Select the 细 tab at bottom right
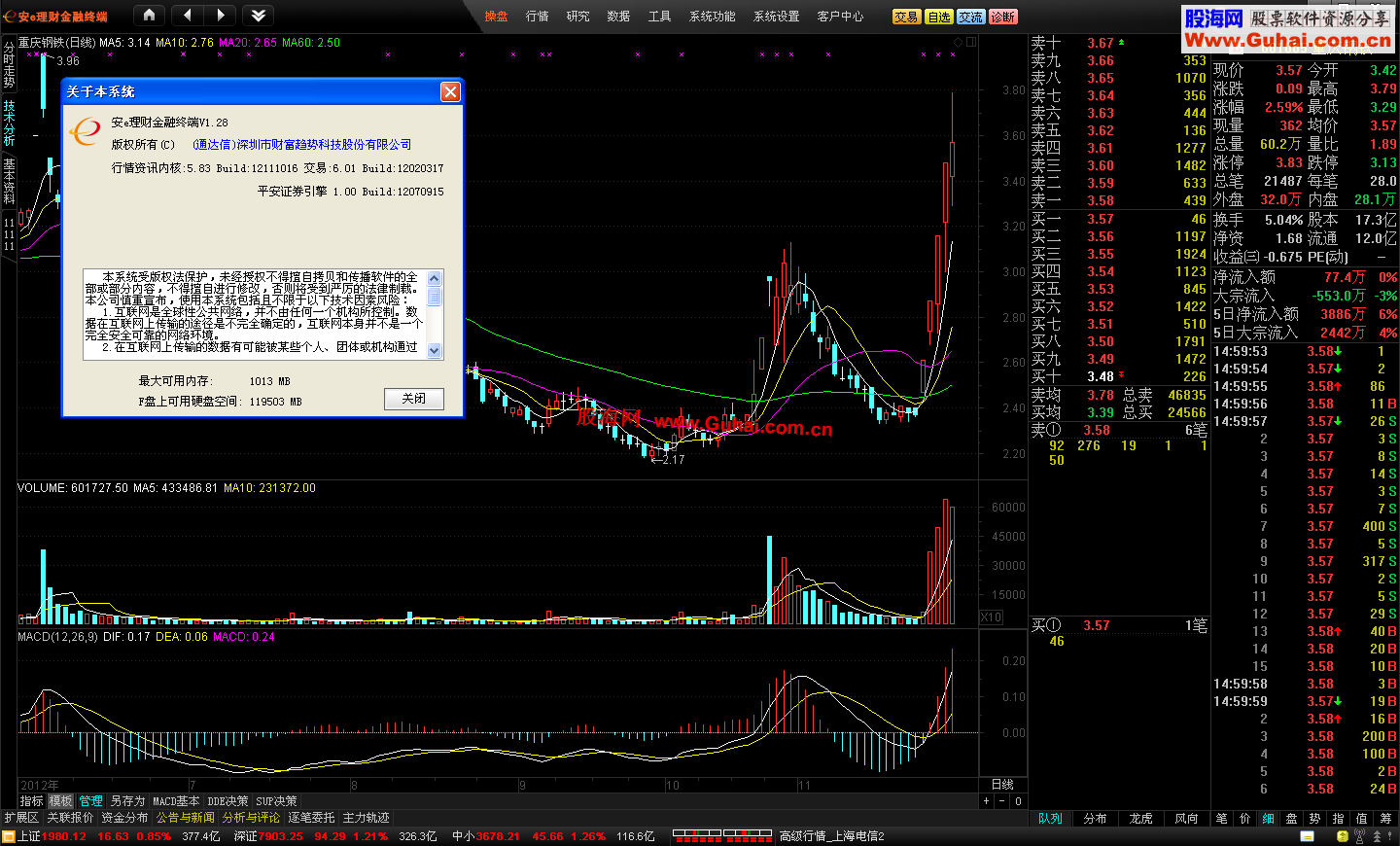Screen dimensions: 1400x846 pyautogui.click(x=1269, y=819)
